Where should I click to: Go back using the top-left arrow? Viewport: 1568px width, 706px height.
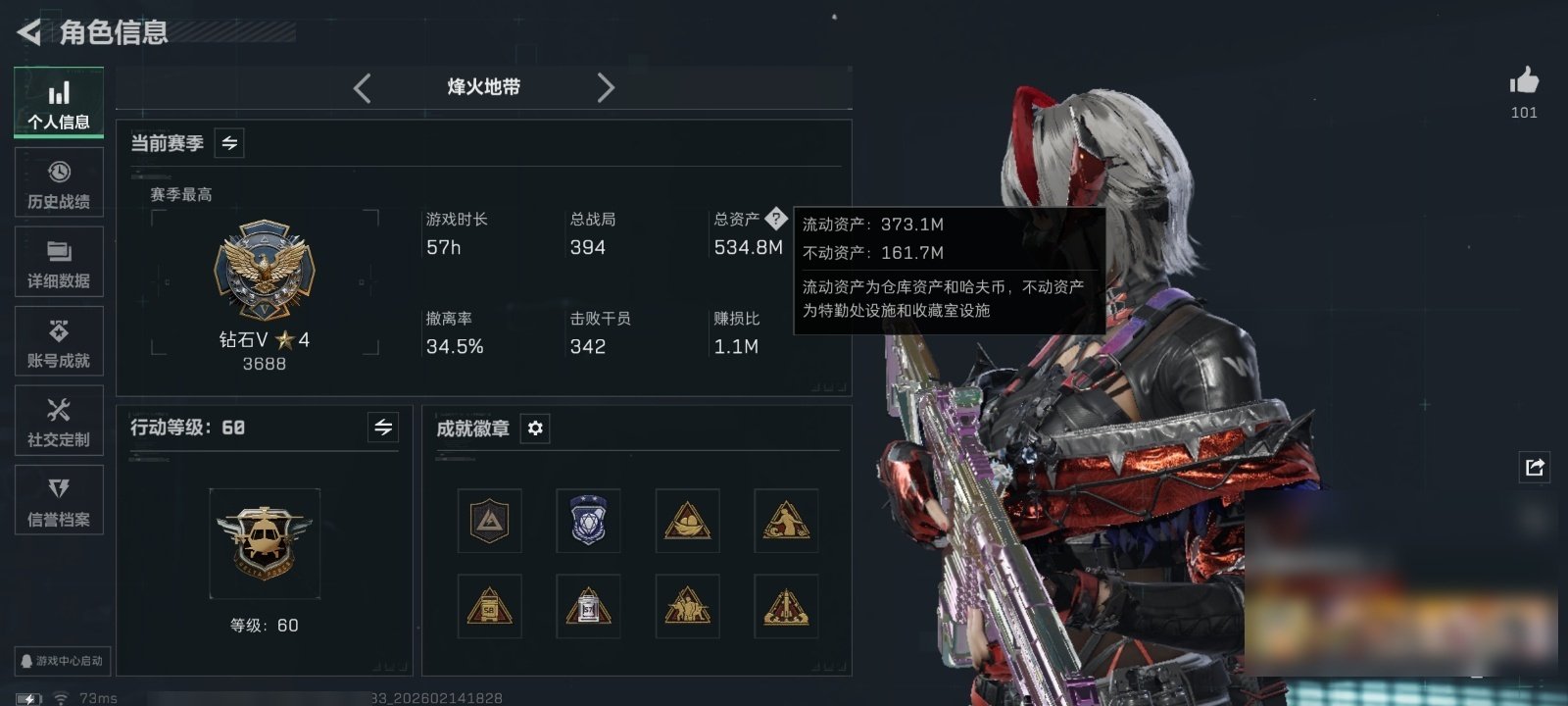pyautogui.click(x=29, y=32)
